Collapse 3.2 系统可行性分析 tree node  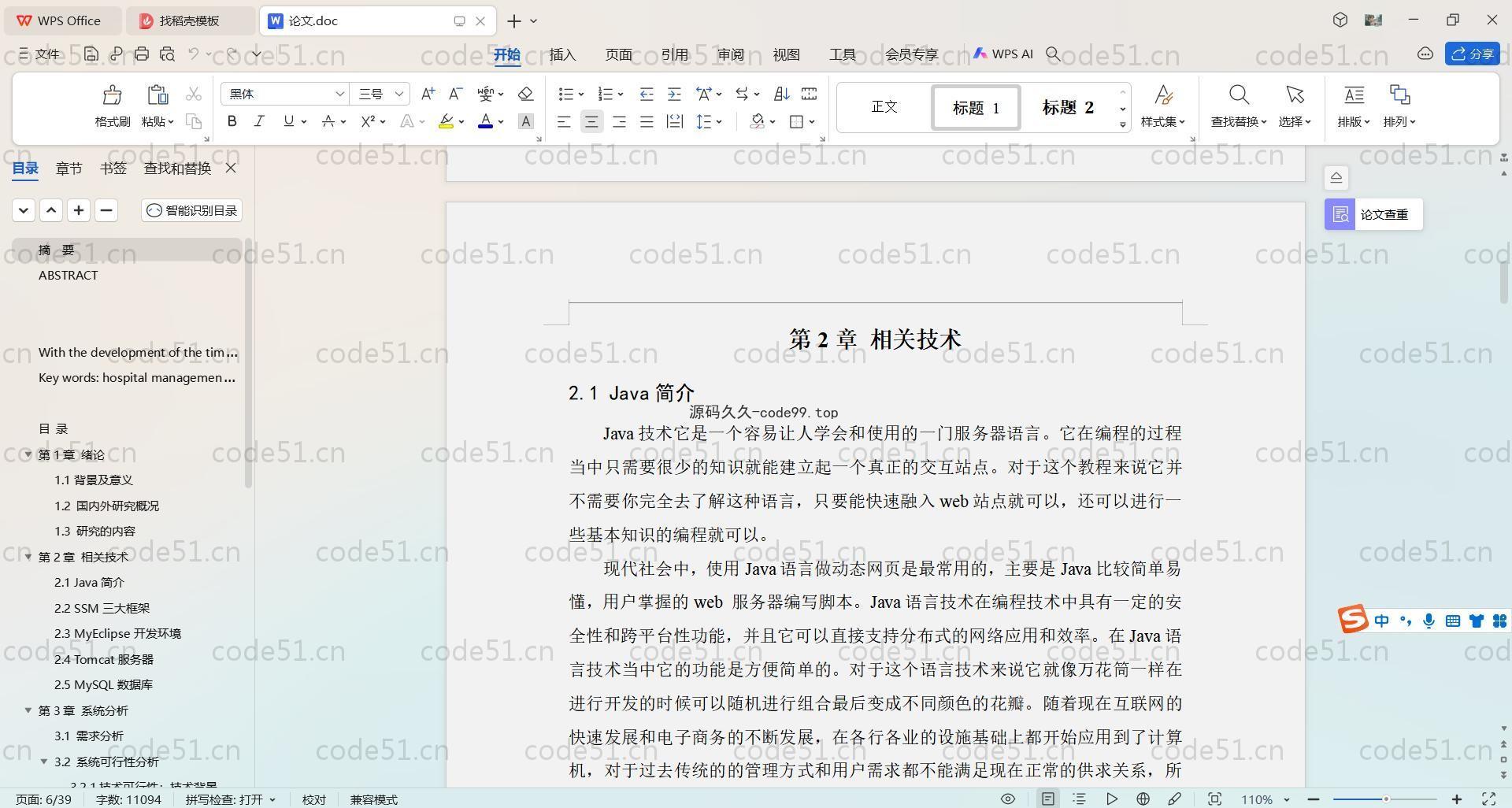click(44, 762)
